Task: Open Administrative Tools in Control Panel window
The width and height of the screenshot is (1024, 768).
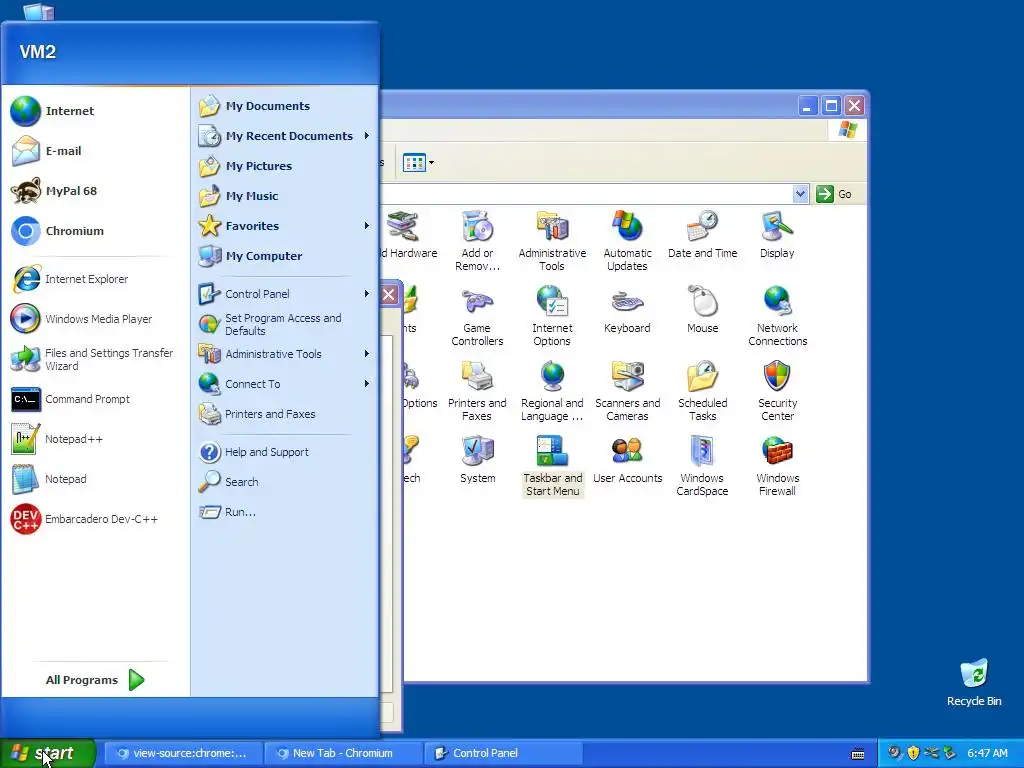Action: click(x=552, y=240)
